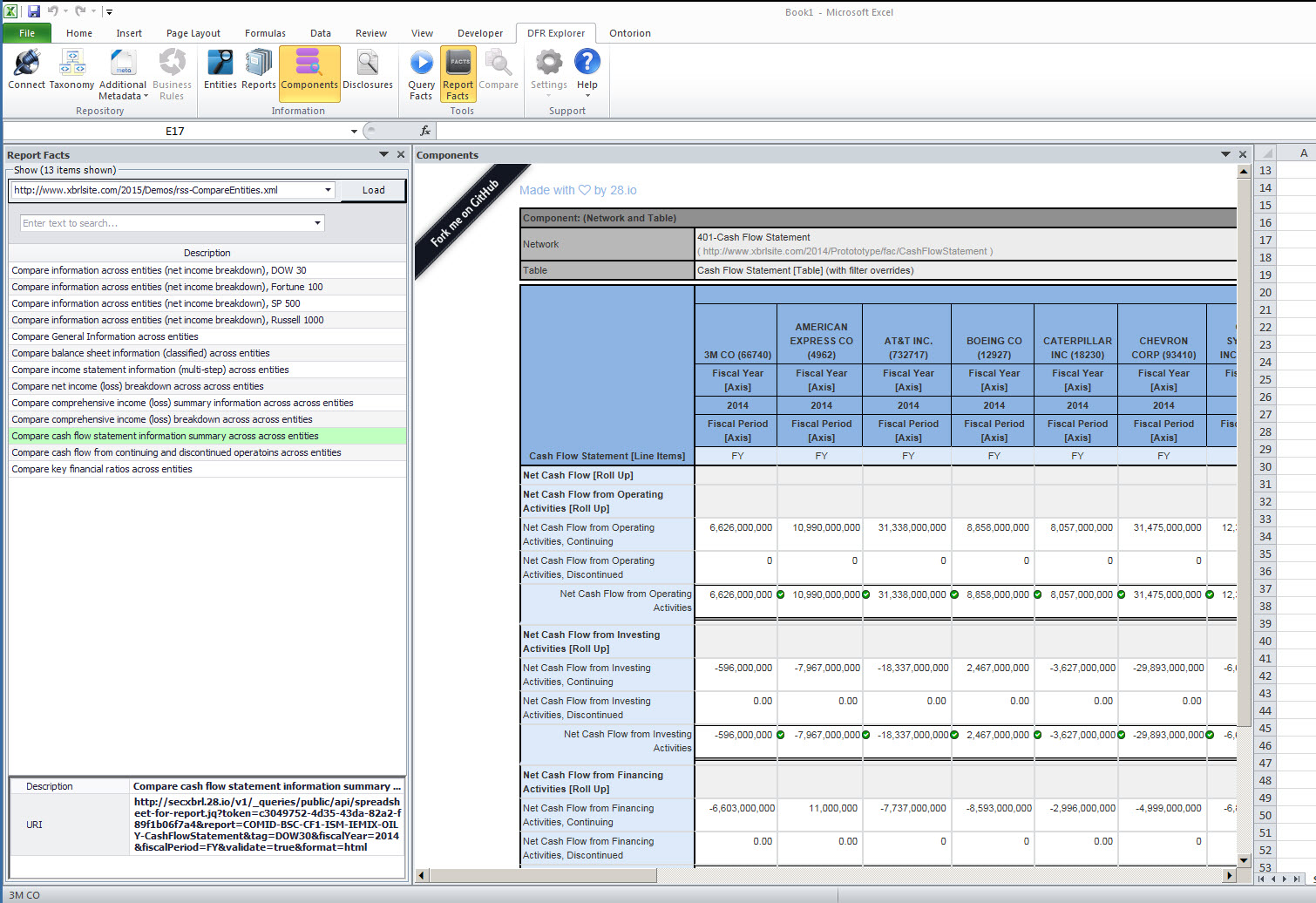Switch to the Data tab
Screen dimensions: 1316x903
coord(321,33)
